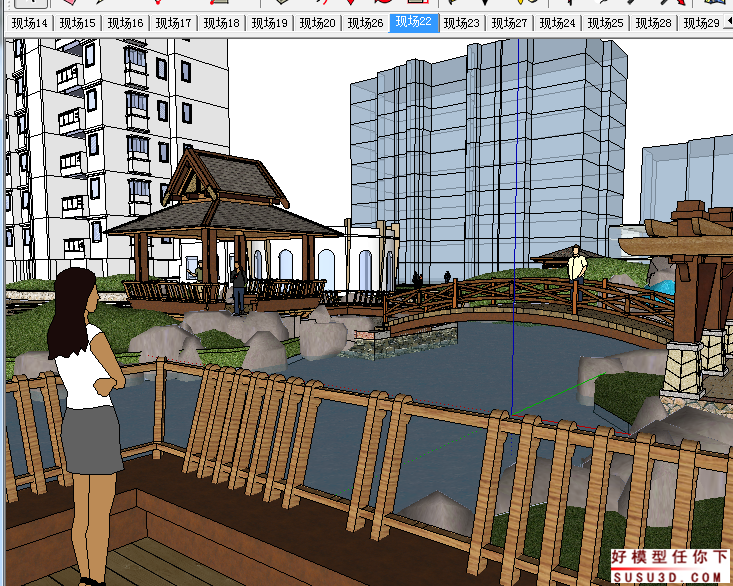The width and height of the screenshot is (733, 586).
Task: Switch to scene tab 现场14
Action: pos(29,23)
